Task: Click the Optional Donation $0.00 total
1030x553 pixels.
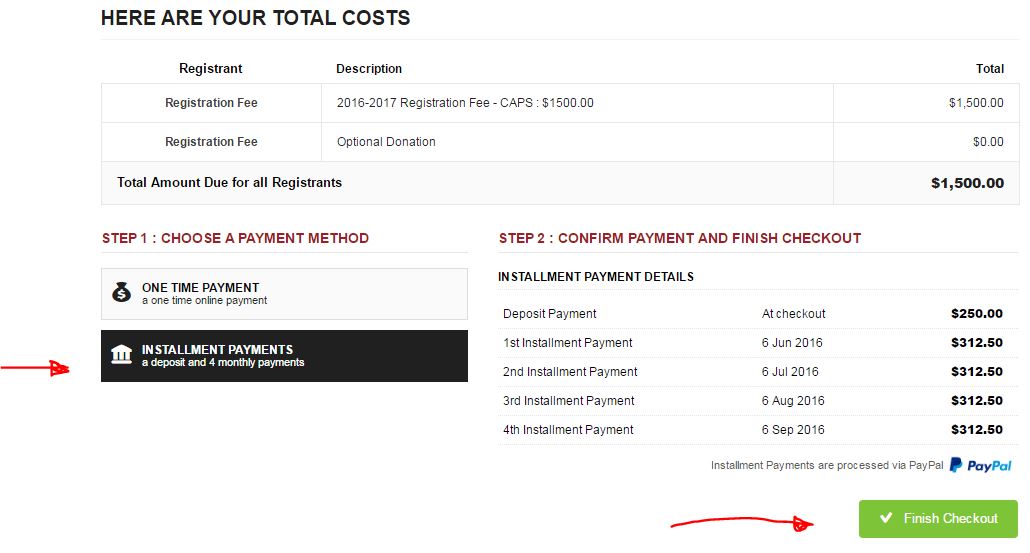Action: click(988, 142)
